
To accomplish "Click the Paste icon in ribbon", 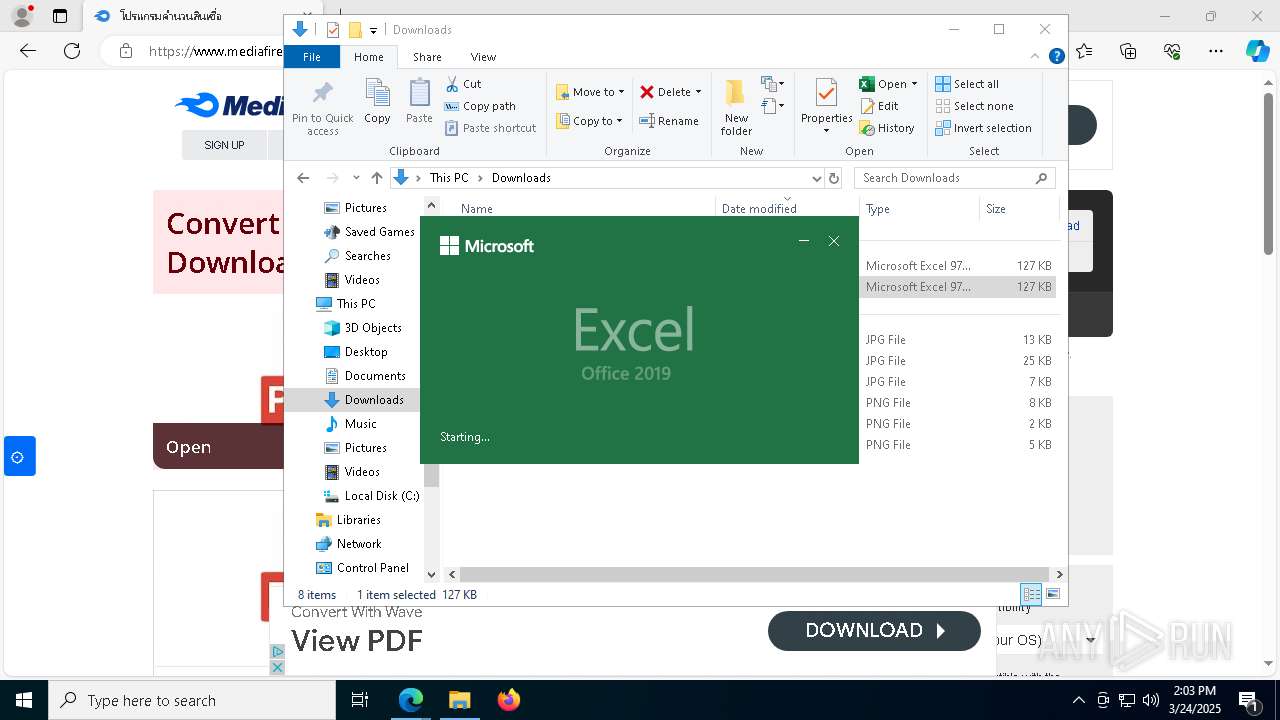I will [x=419, y=102].
